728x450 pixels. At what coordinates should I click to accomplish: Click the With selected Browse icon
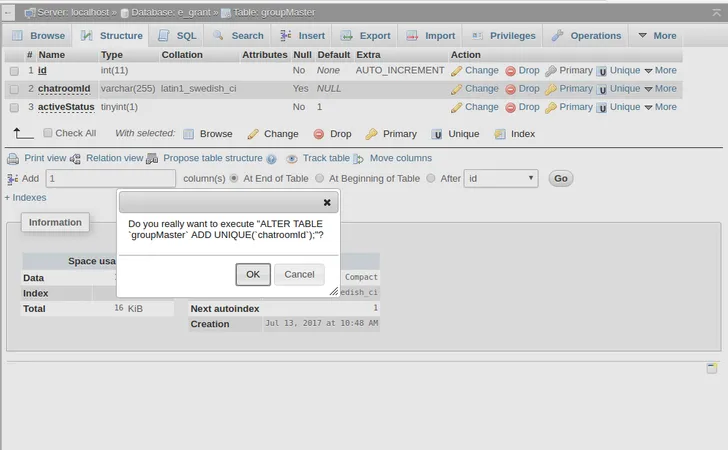pos(188,134)
